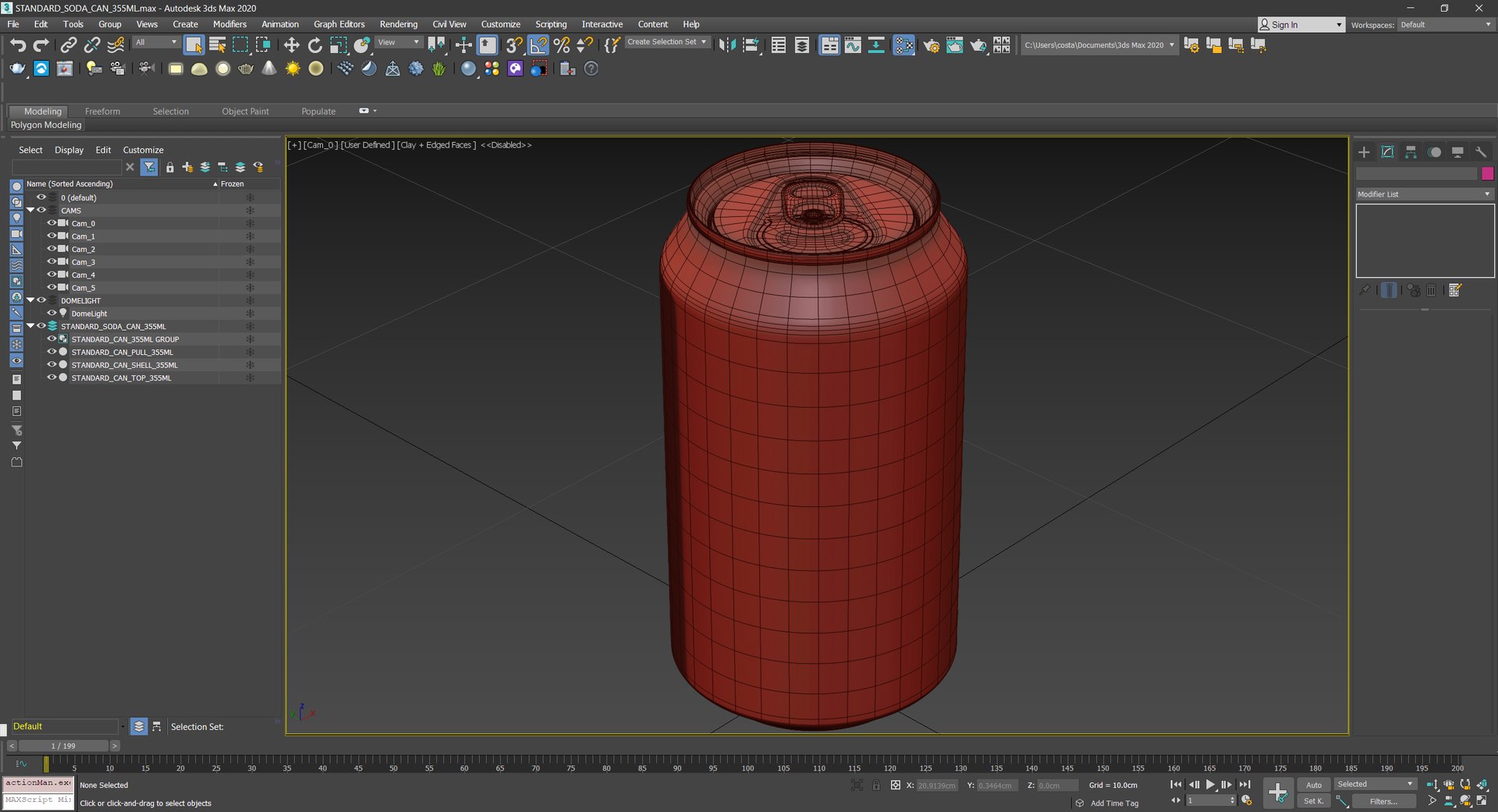
Task: Open the Curve Editor icon
Action: click(x=853, y=45)
